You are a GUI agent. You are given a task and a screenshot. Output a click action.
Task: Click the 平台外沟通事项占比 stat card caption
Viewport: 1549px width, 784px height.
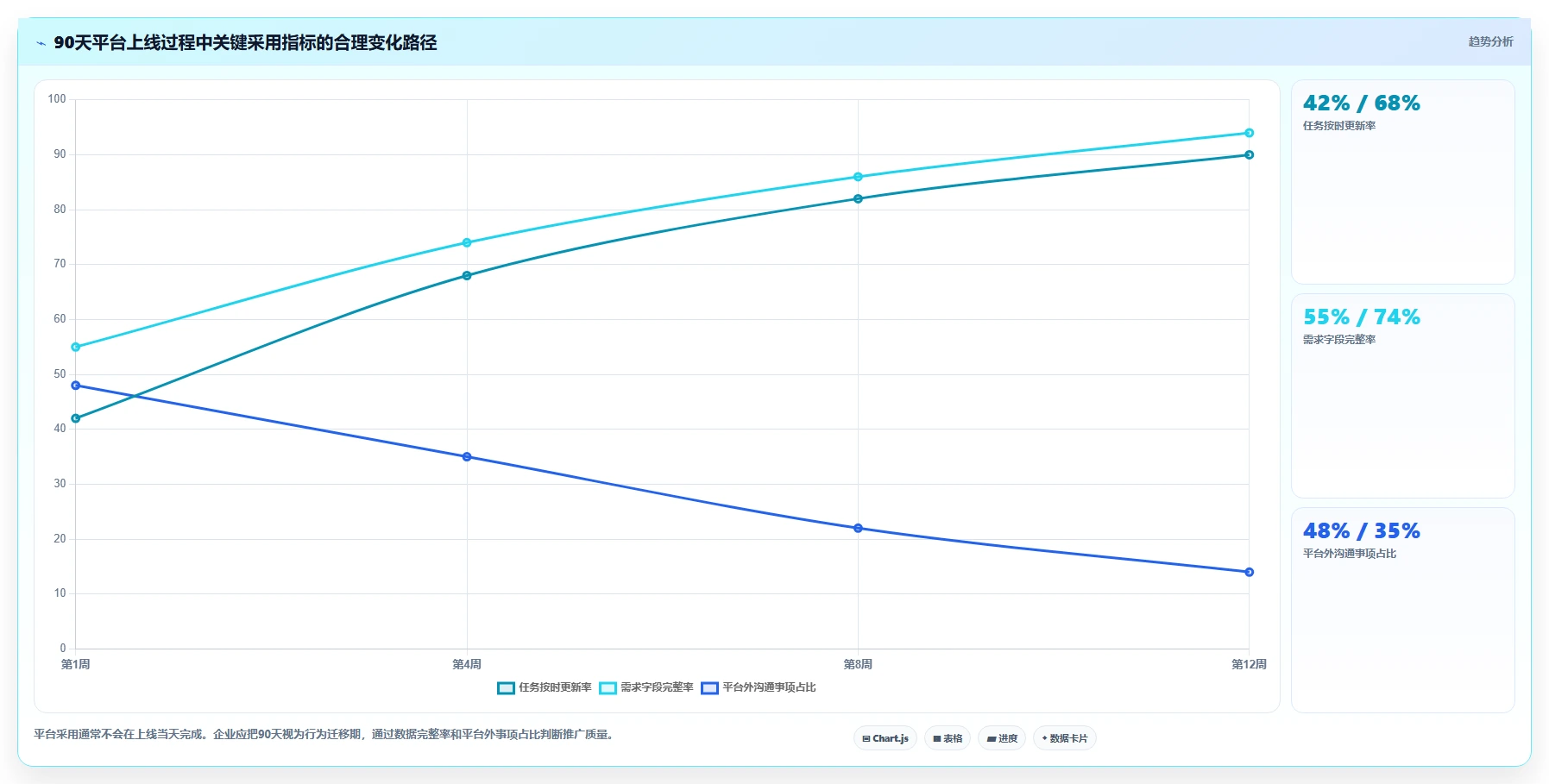pos(1350,554)
